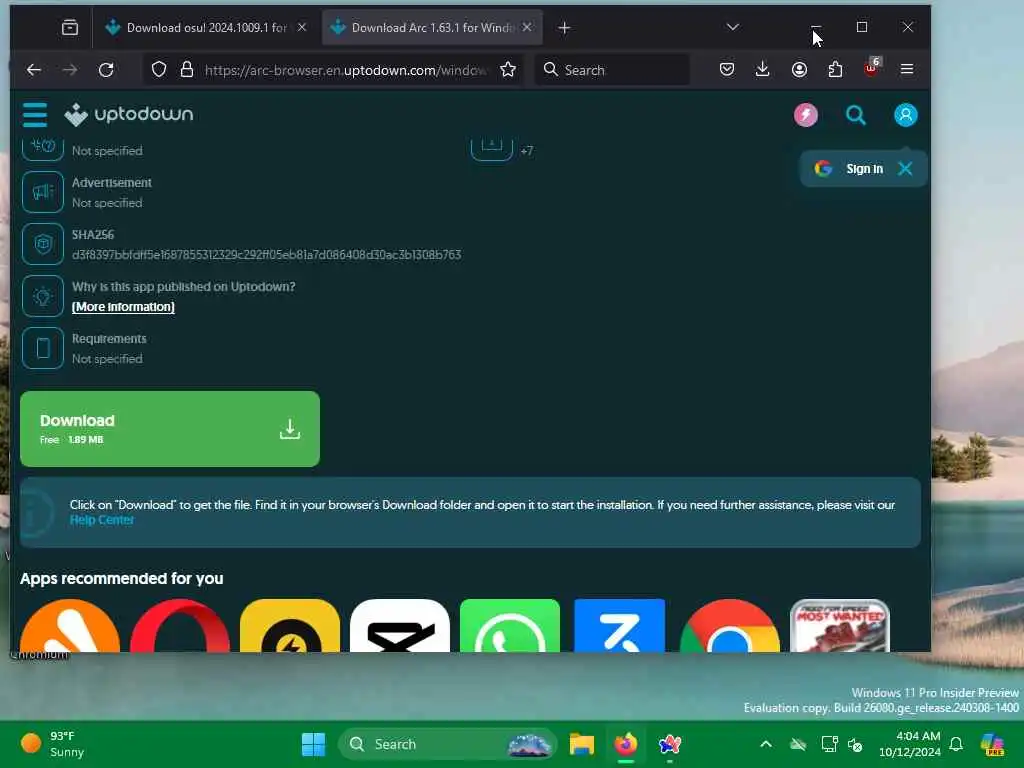The width and height of the screenshot is (1024, 768).
Task: Open the notifications bell
Action: tap(956, 744)
